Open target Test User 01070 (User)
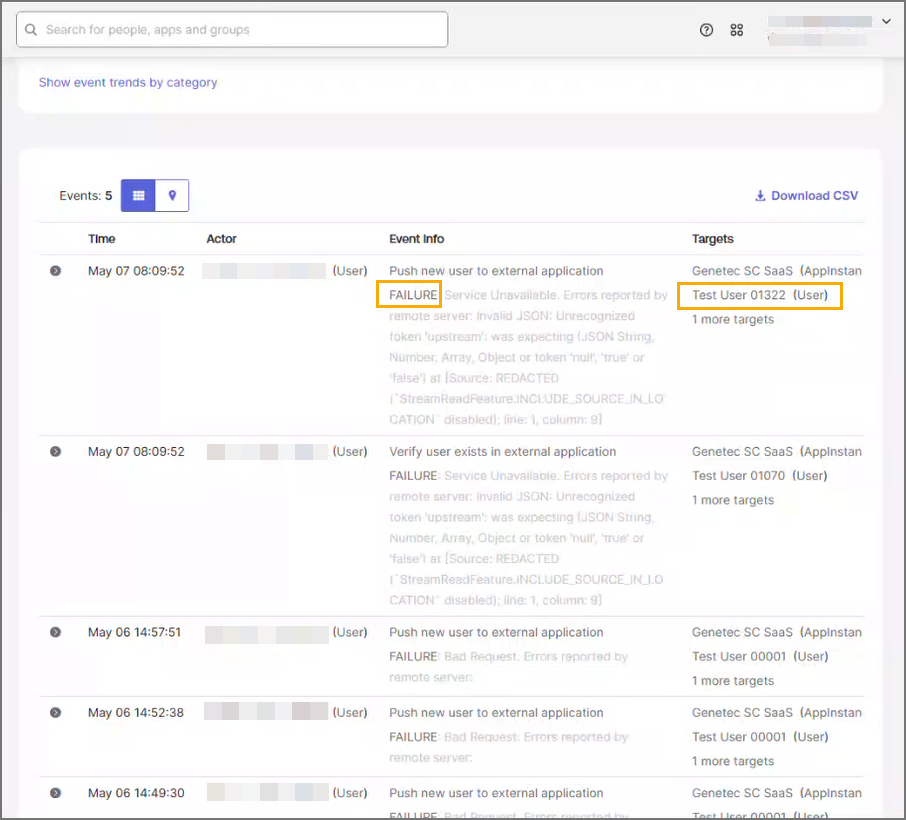Image resolution: width=906 pixels, height=820 pixels. 760,476
